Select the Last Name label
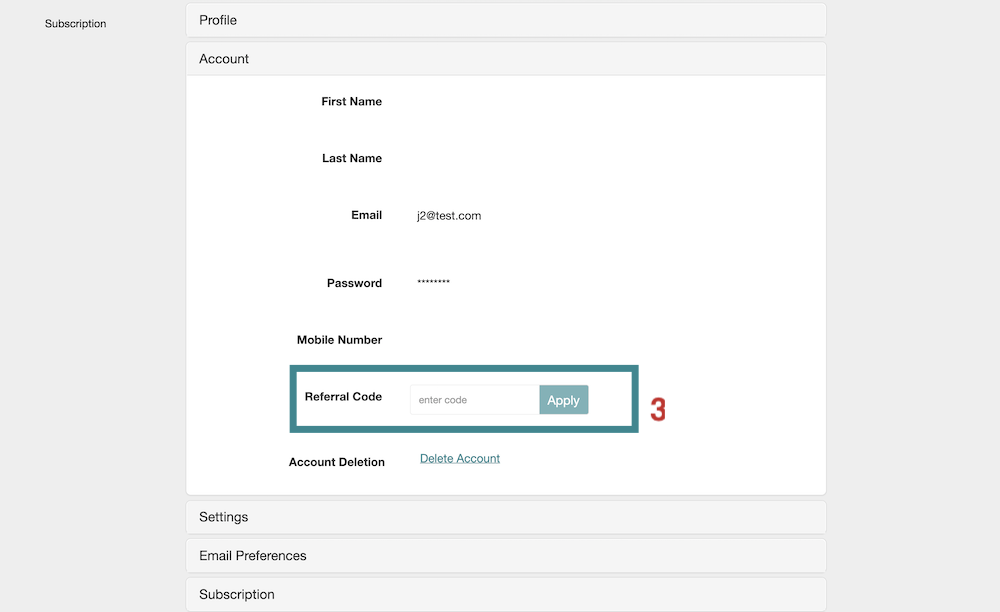1000x612 pixels. [x=352, y=158]
